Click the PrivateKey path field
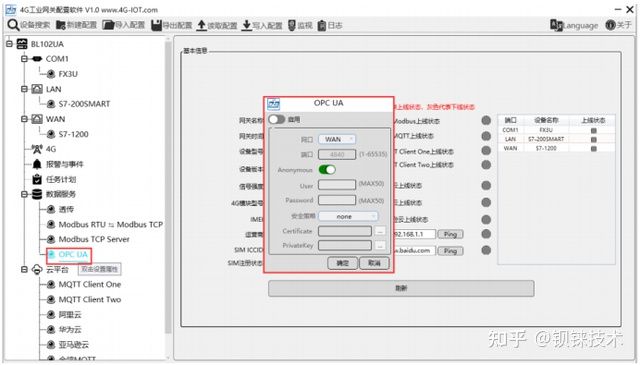 (345, 245)
